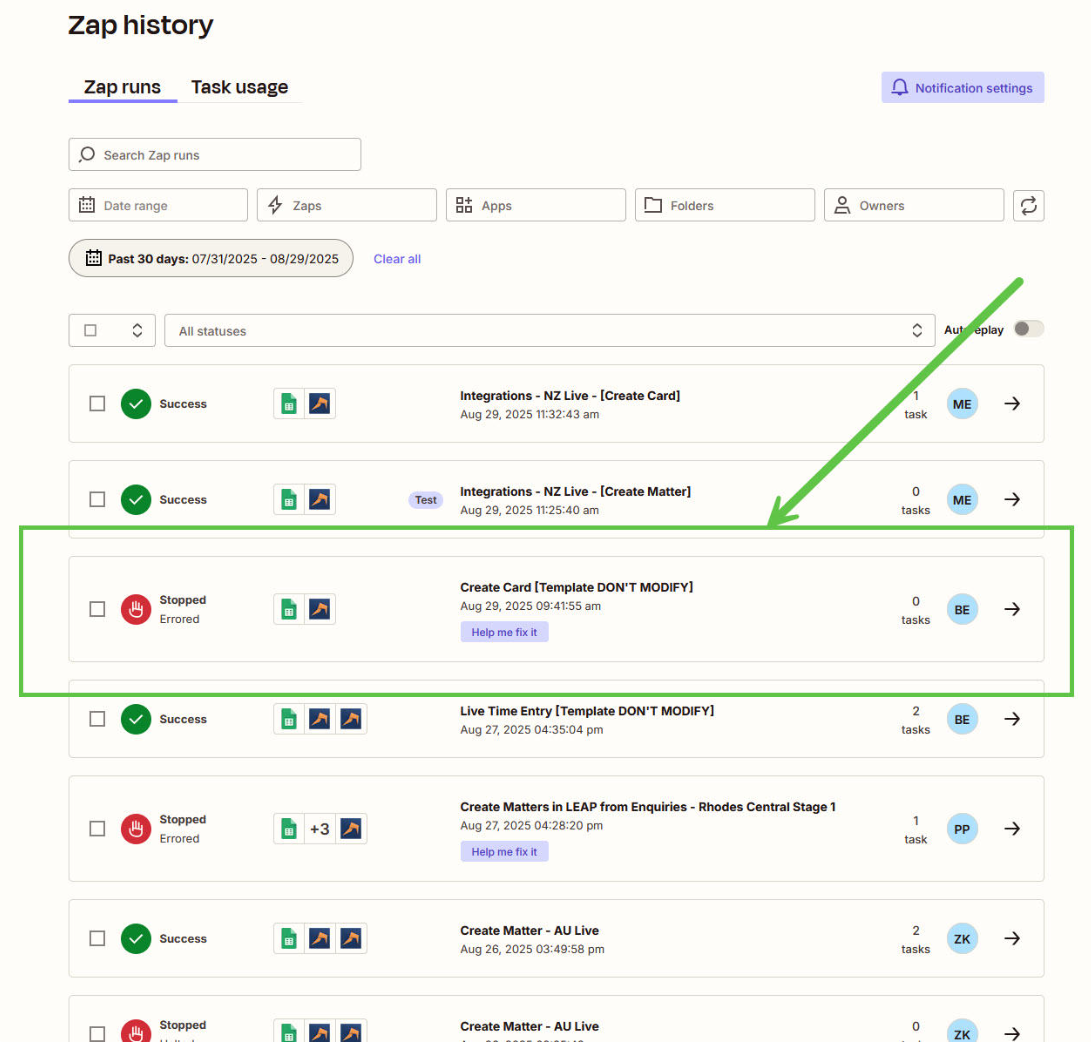Open the Zaps filter dropdown
The height and width of the screenshot is (1059, 1091).
pos(346,205)
